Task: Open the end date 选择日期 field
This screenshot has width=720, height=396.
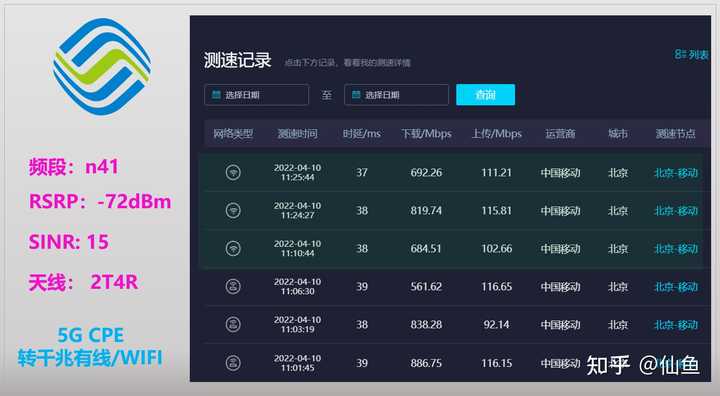Action: click(396, 95)
